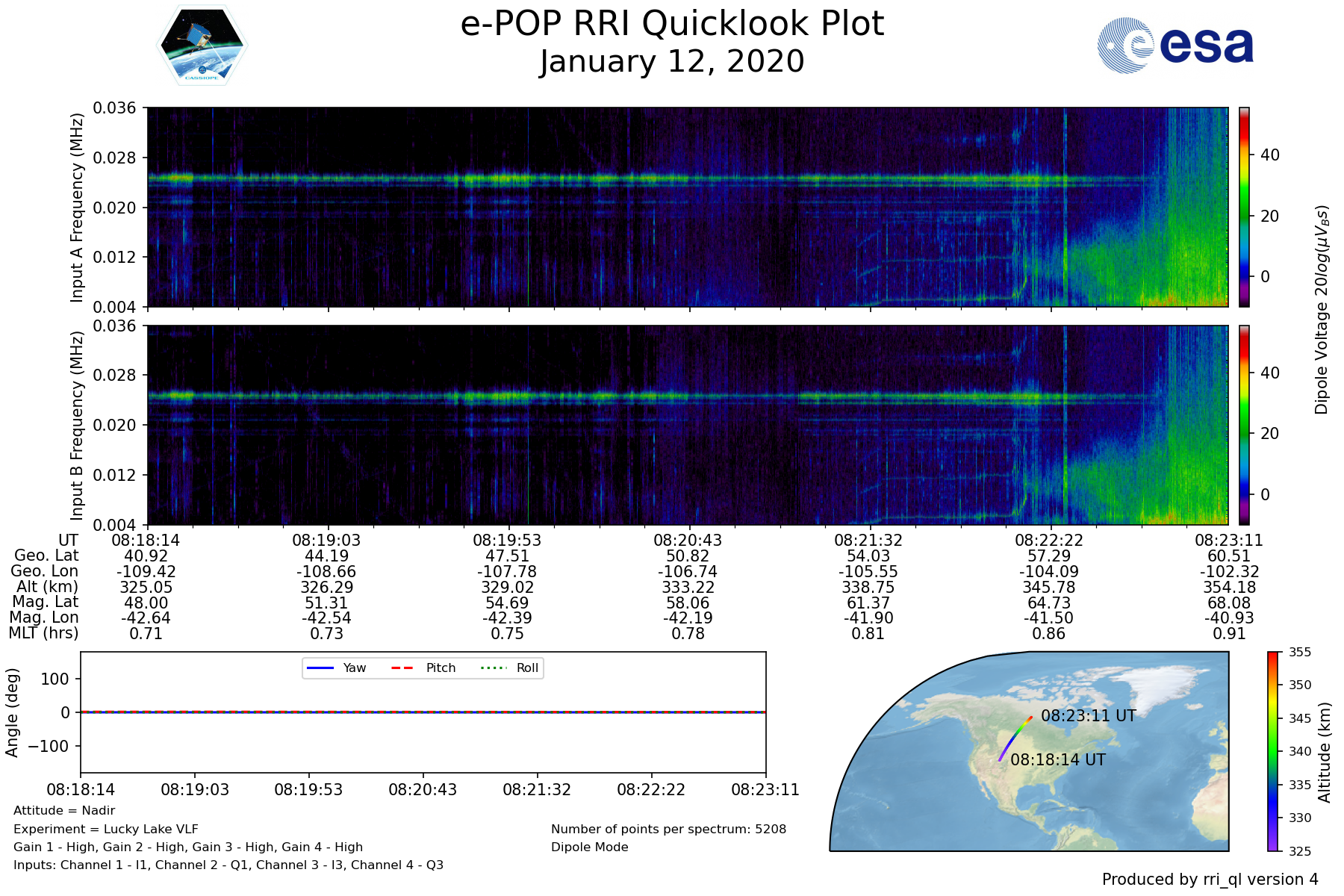Click the Input B dipole voltage colorbar
Image resolution: width=1344 pixels, height=896 pixels.
(1244, 425)
